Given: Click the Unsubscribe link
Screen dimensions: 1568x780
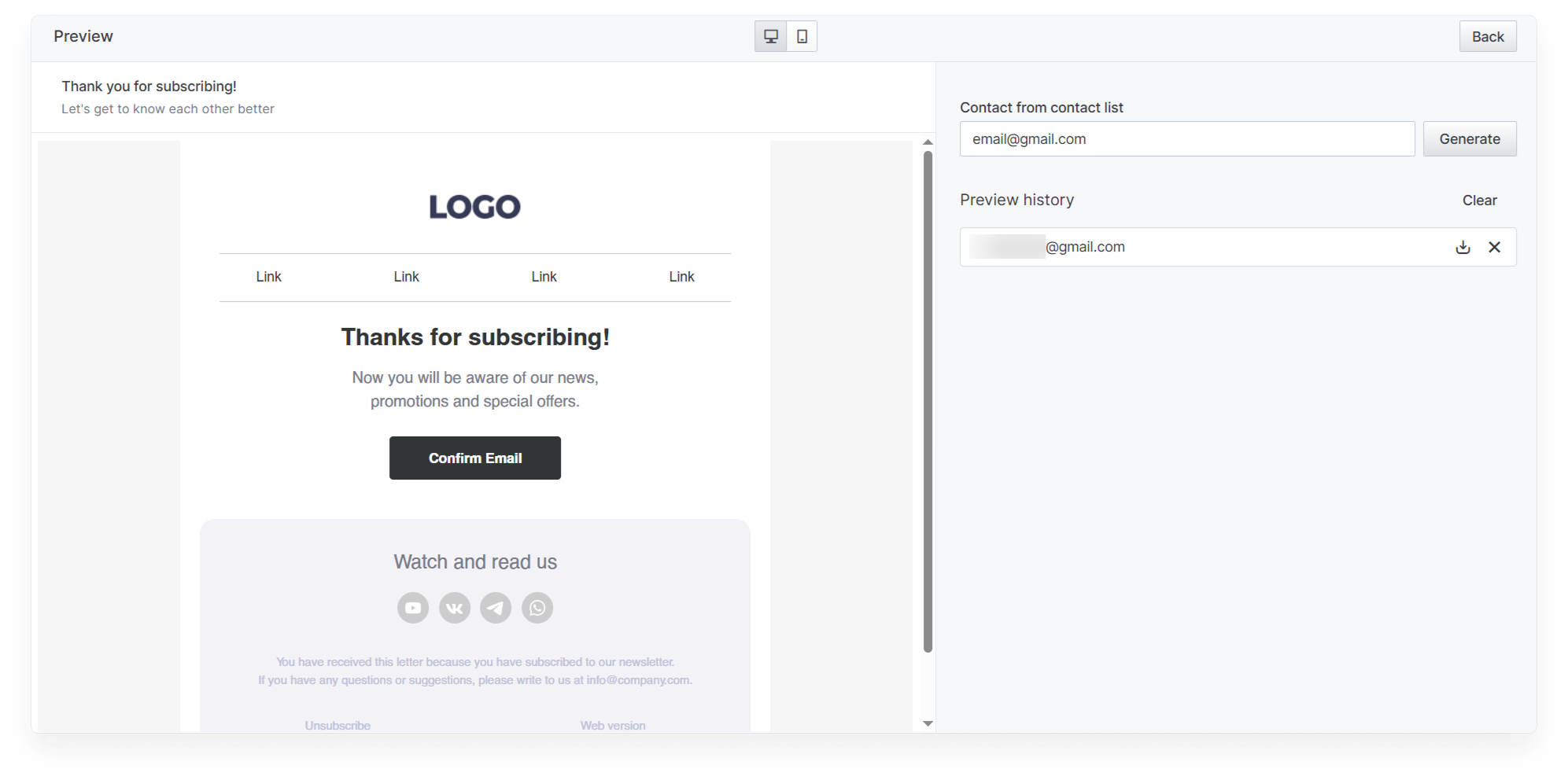Looking at the screenshot, I should (338, 725).
